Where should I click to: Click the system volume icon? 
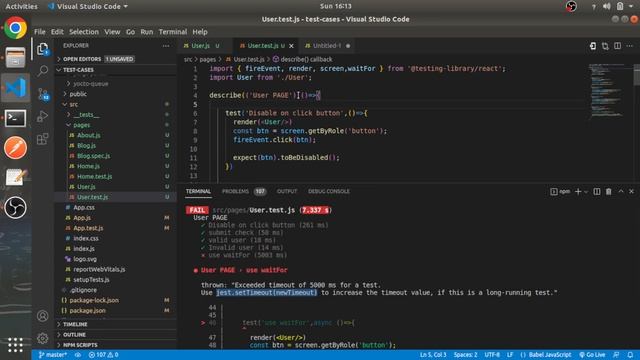click(607, 6)
